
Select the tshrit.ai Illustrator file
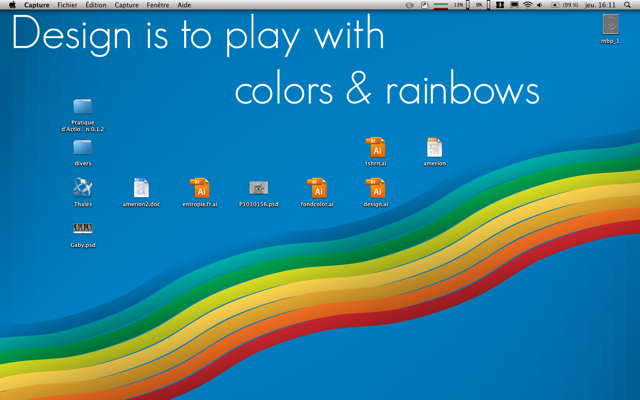[x=376, y=147]
